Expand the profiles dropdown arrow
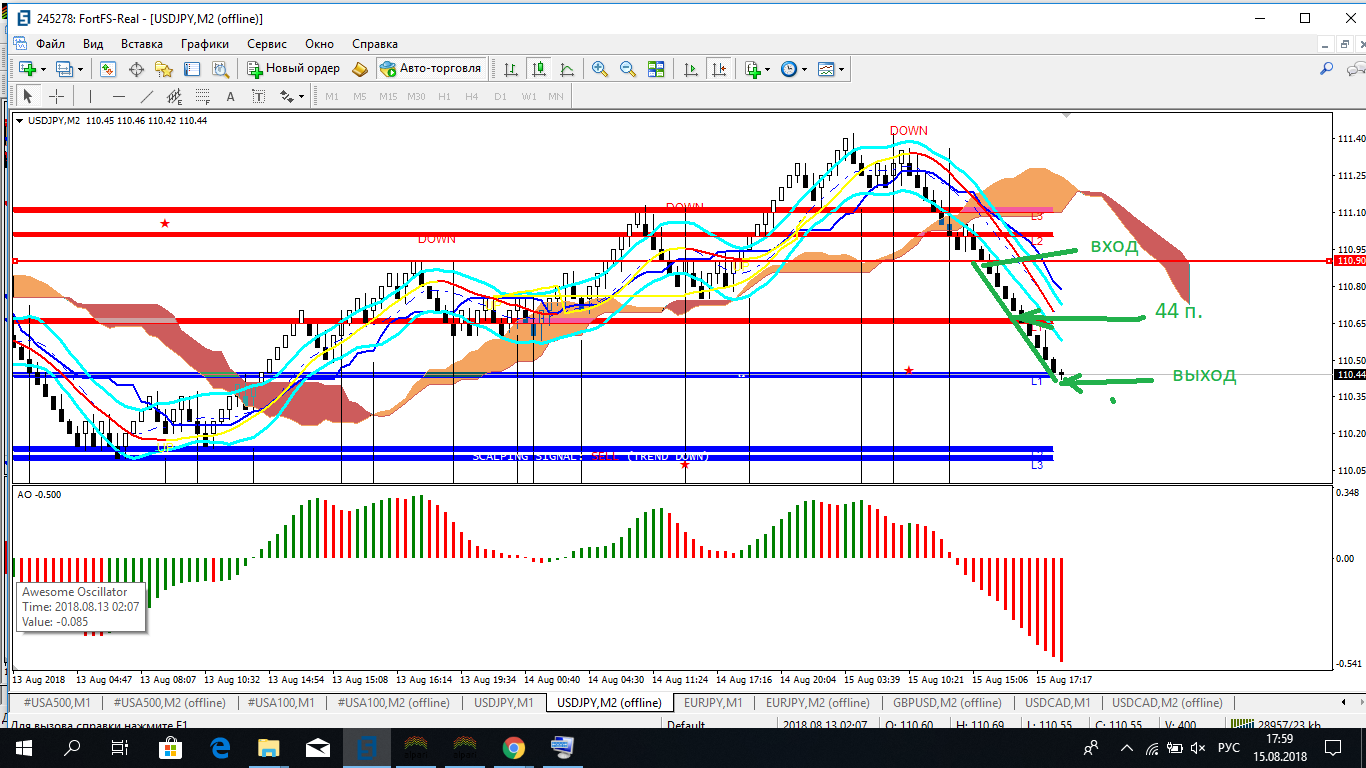This screenshot has height=768, width=1366. point(80,69)
